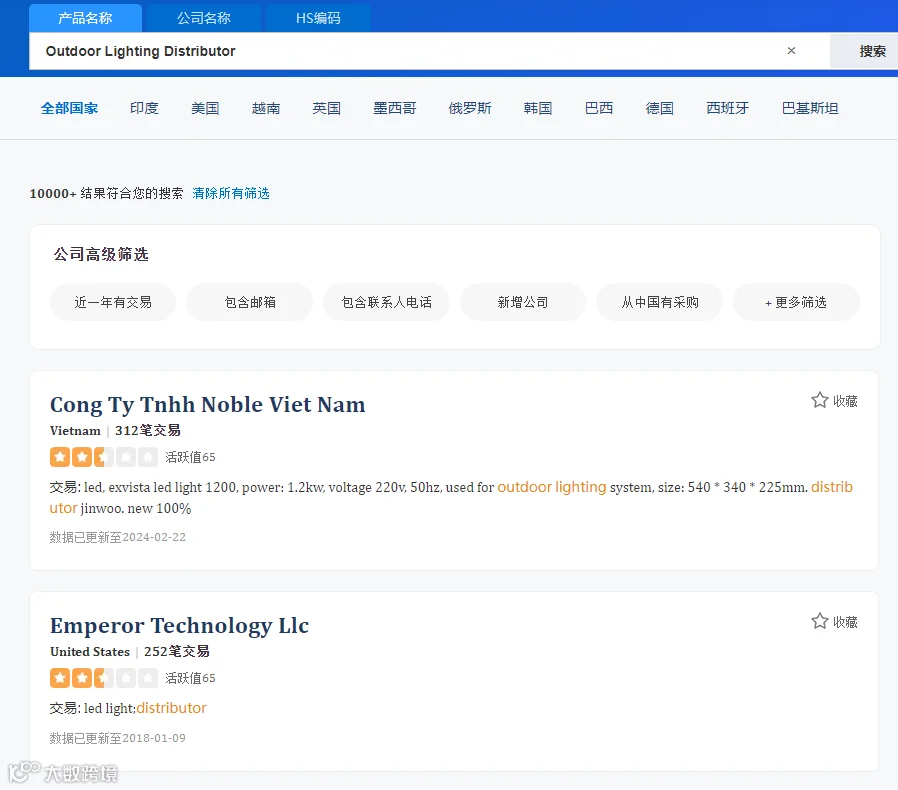Switch to the 公司名称 tab
Viewport: 898px width, 790px height.
click(204, 18)
